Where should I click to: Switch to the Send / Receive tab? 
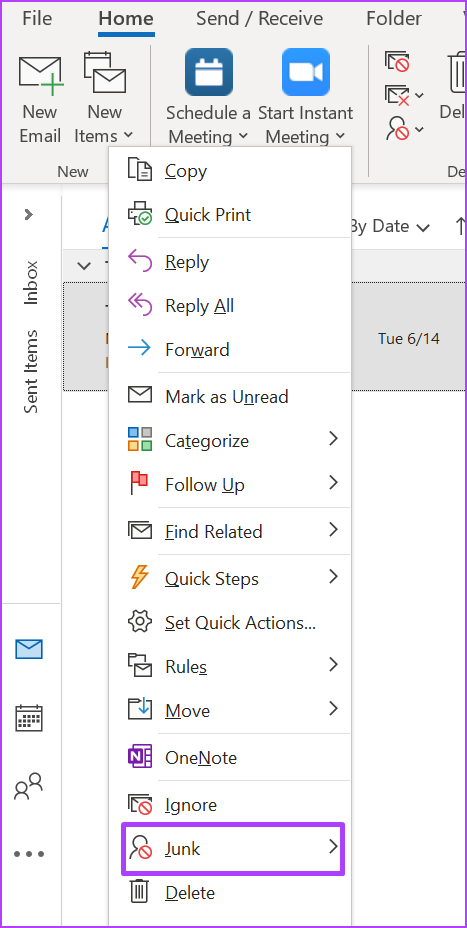pyautogui.click(x=259, y=18)
